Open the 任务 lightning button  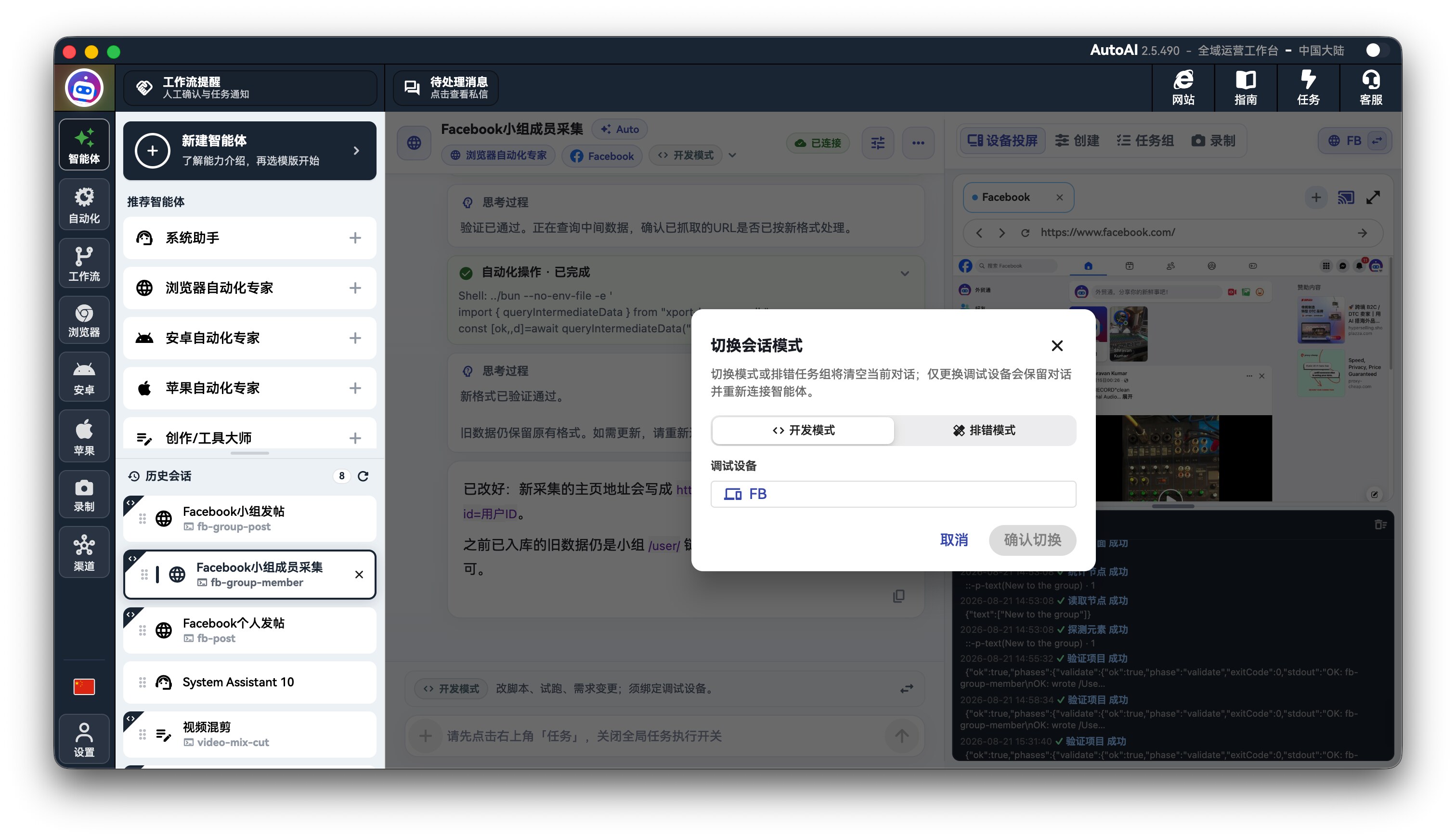[x=1308, y=88]
